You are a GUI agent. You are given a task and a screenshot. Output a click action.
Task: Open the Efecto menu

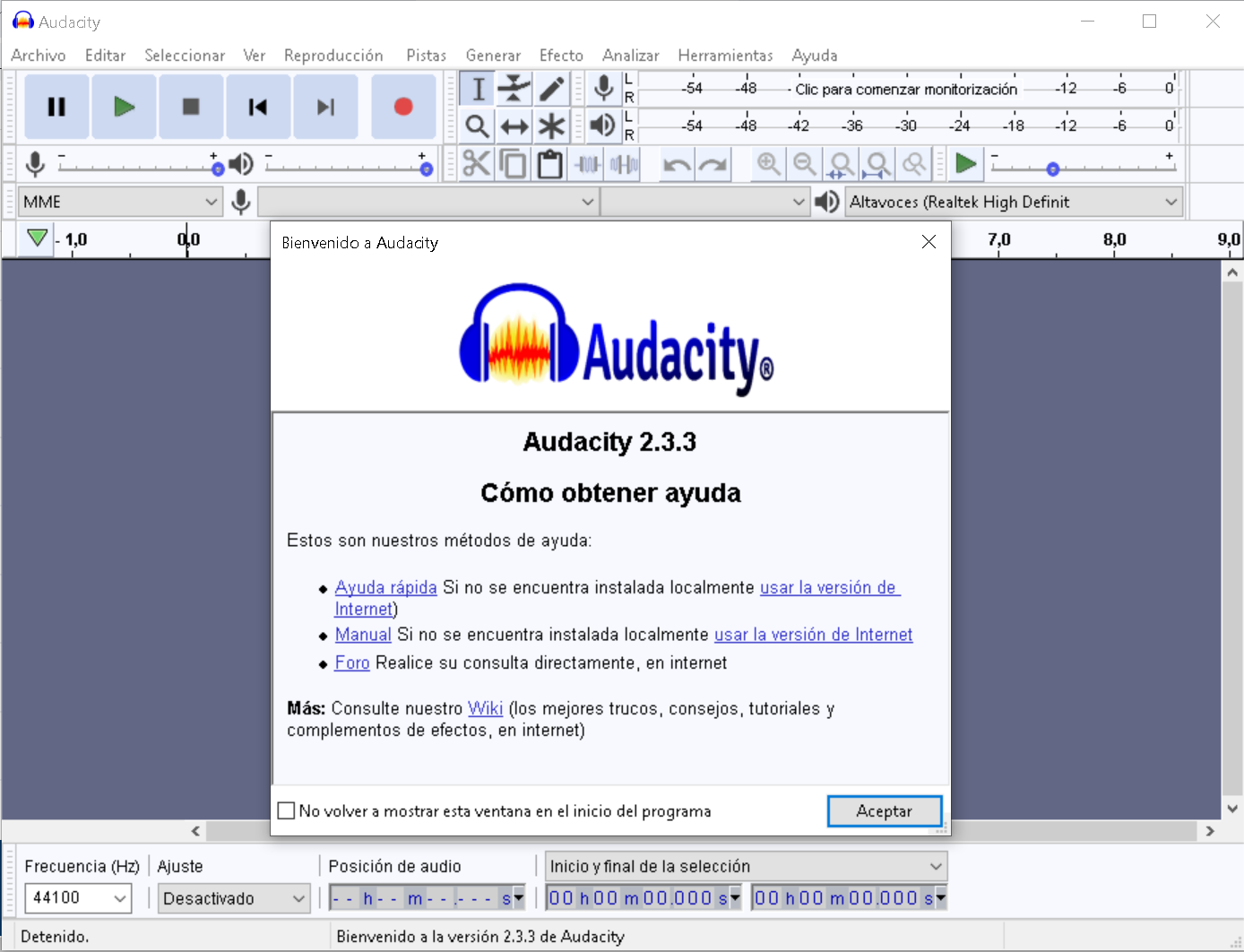(x=561, y=56)
